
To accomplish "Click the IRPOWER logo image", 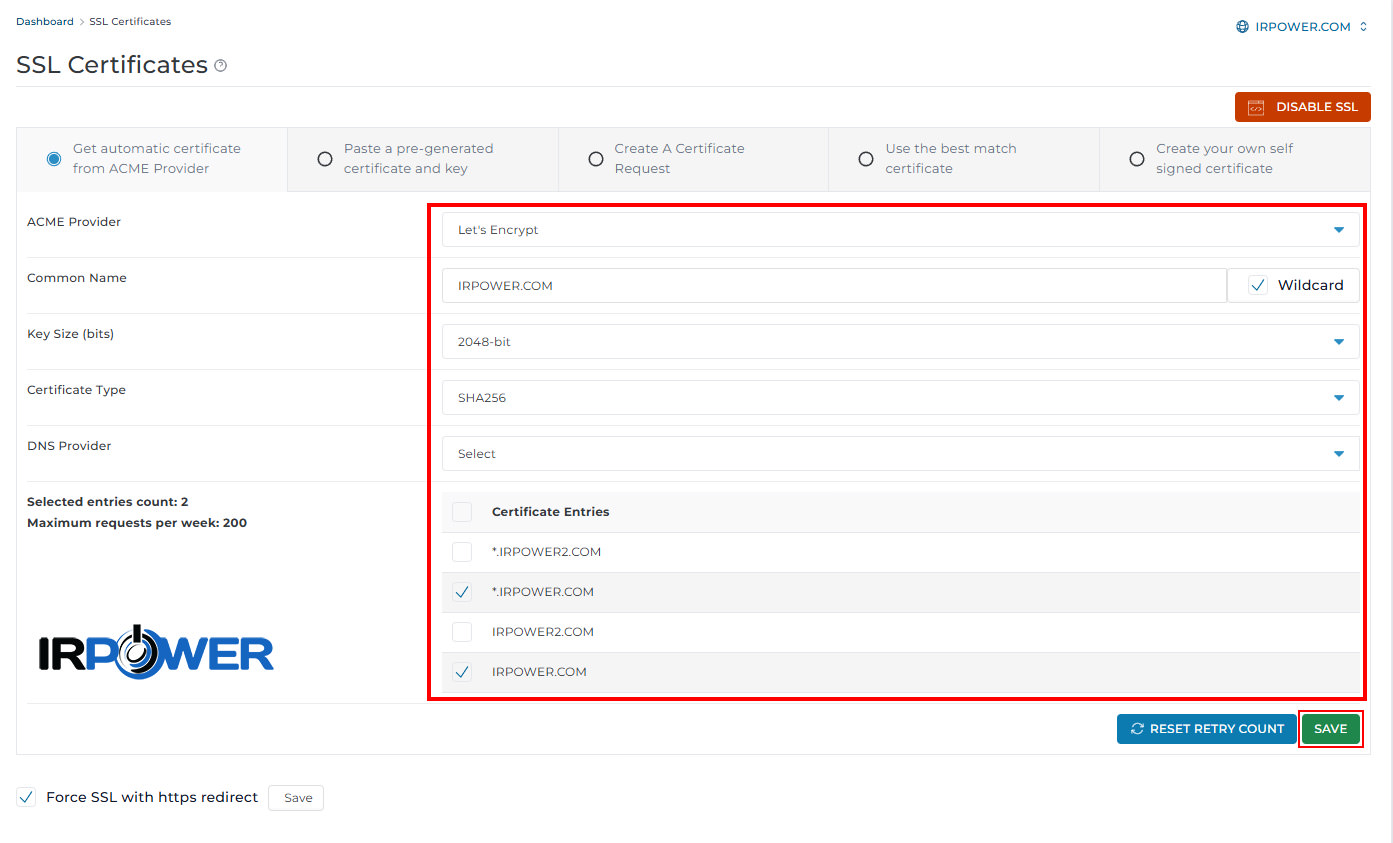I will pyautogui.click(x=156, y=651).
